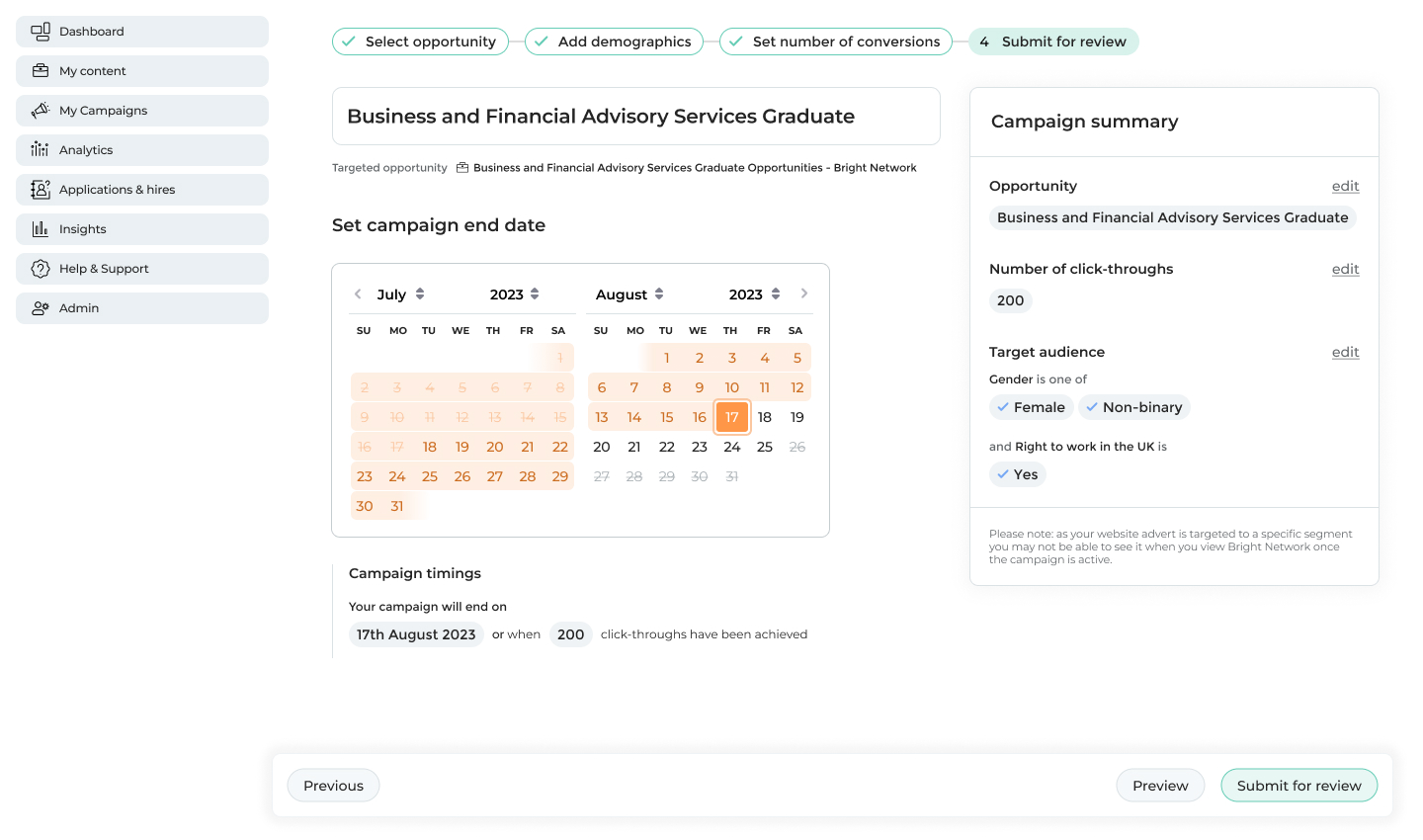Open Help & Support icon
1423x840 pixels.
[41, 269]
